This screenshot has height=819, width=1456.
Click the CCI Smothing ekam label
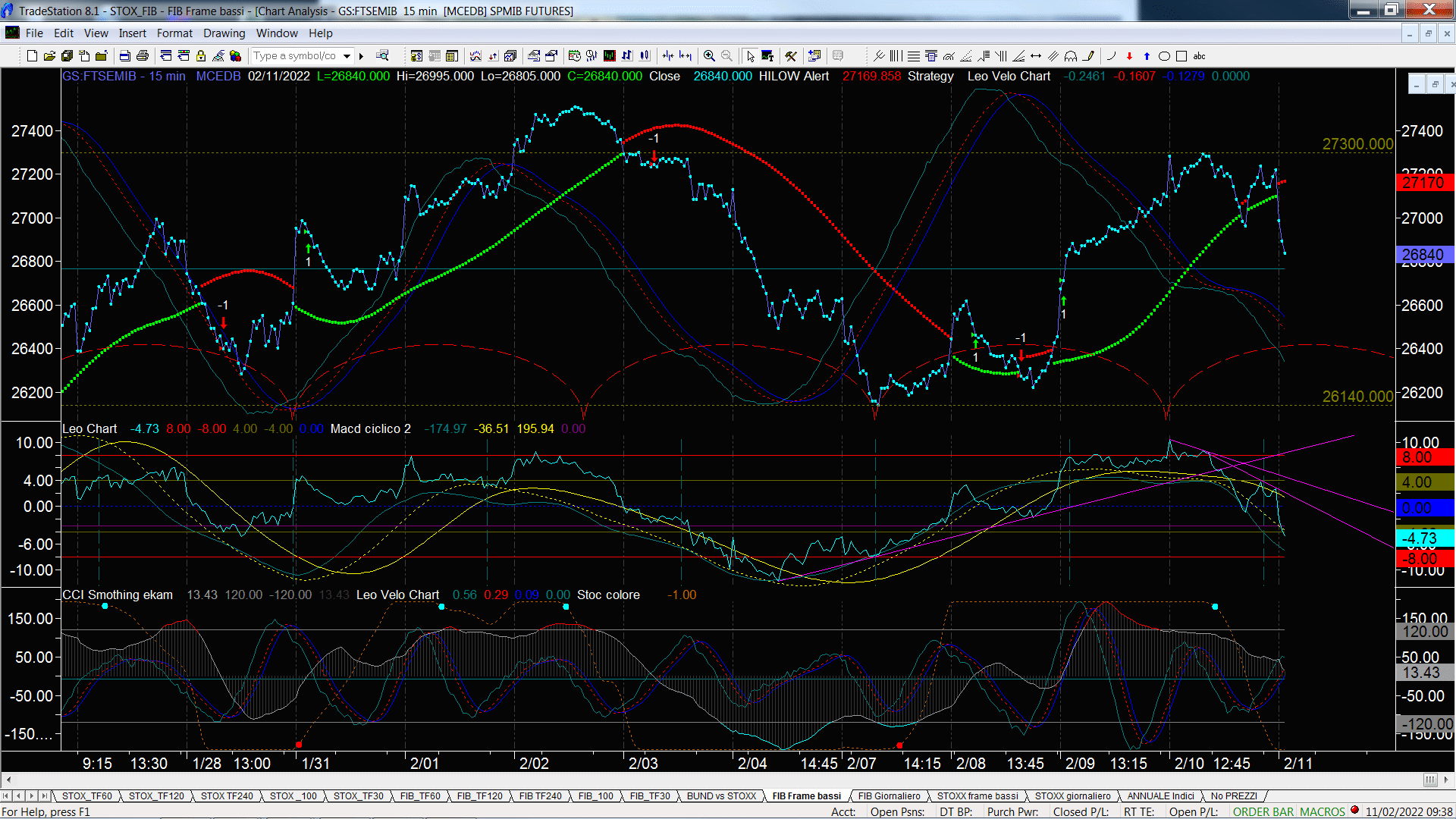pos(118,595)
